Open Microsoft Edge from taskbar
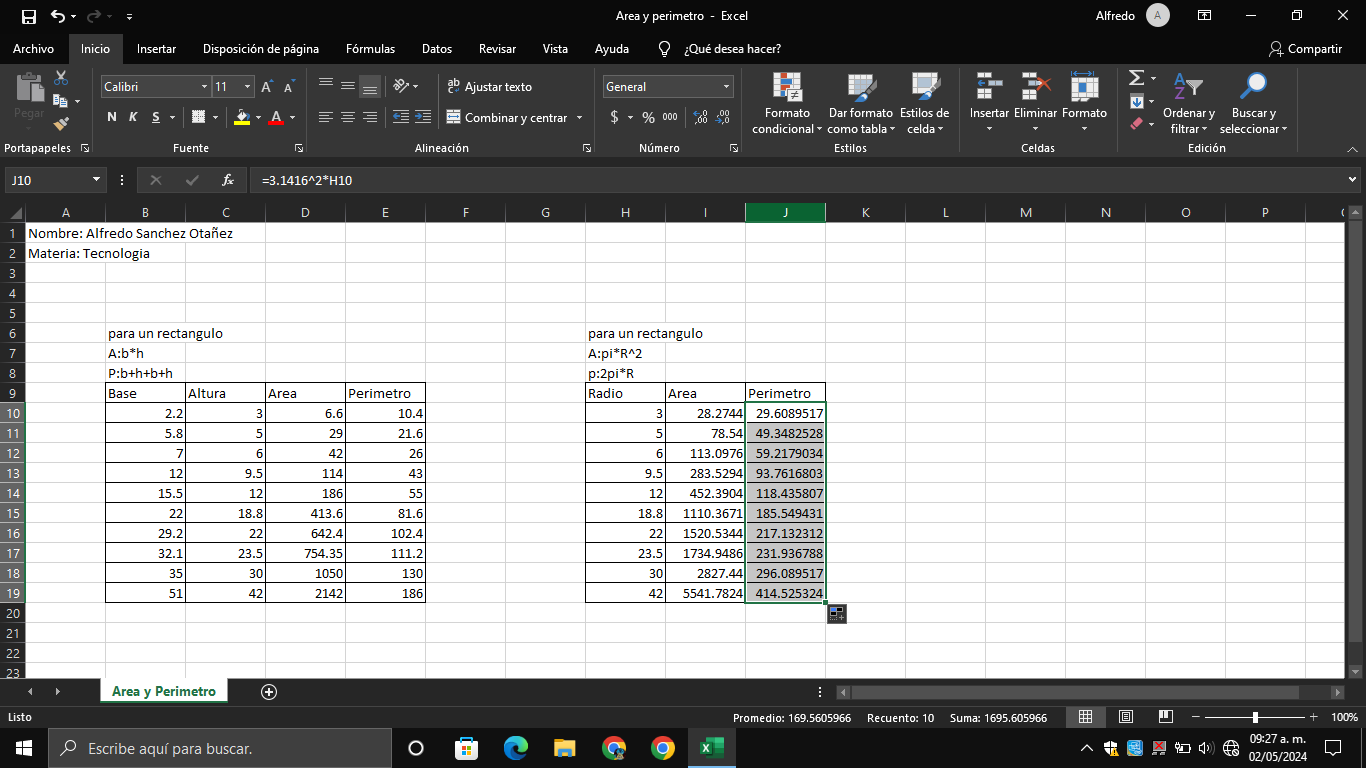 tap(515, 748)
